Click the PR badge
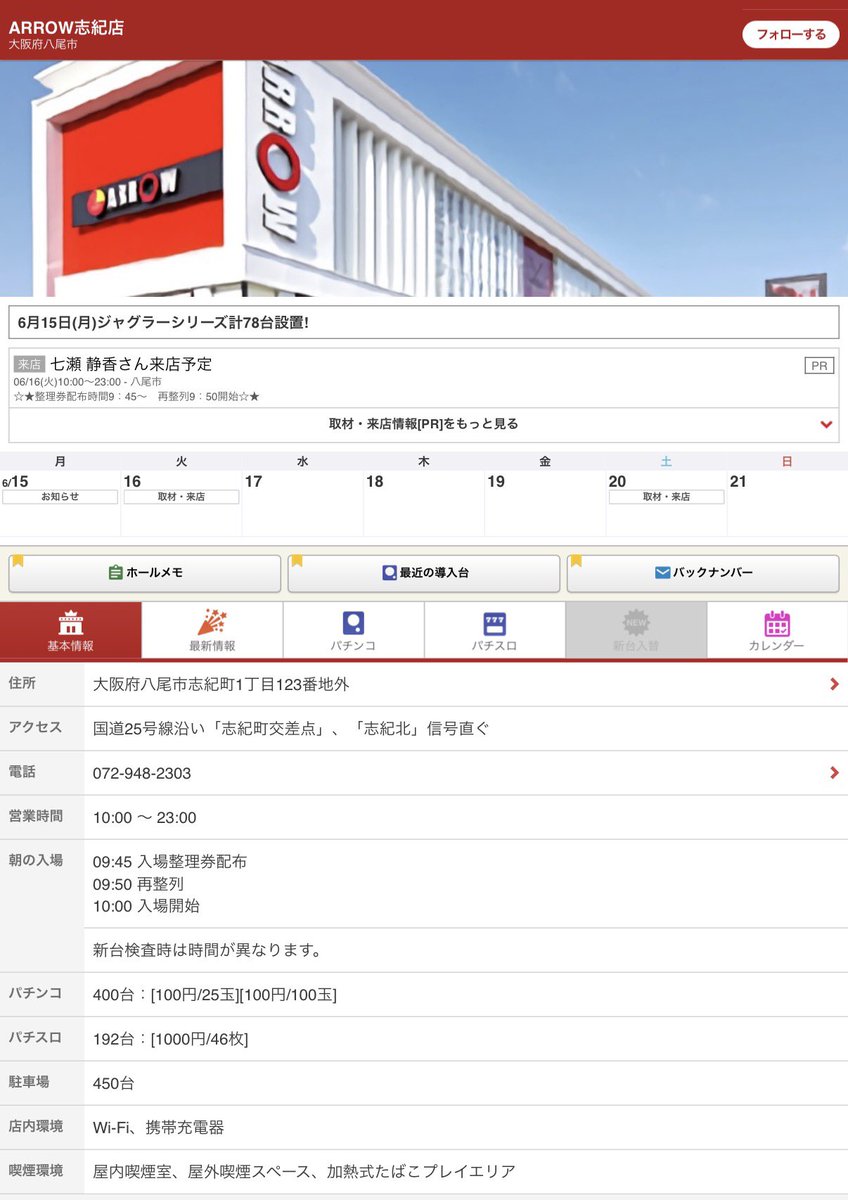This screenshot has width=848, height=1200. [x=819, y=366]
